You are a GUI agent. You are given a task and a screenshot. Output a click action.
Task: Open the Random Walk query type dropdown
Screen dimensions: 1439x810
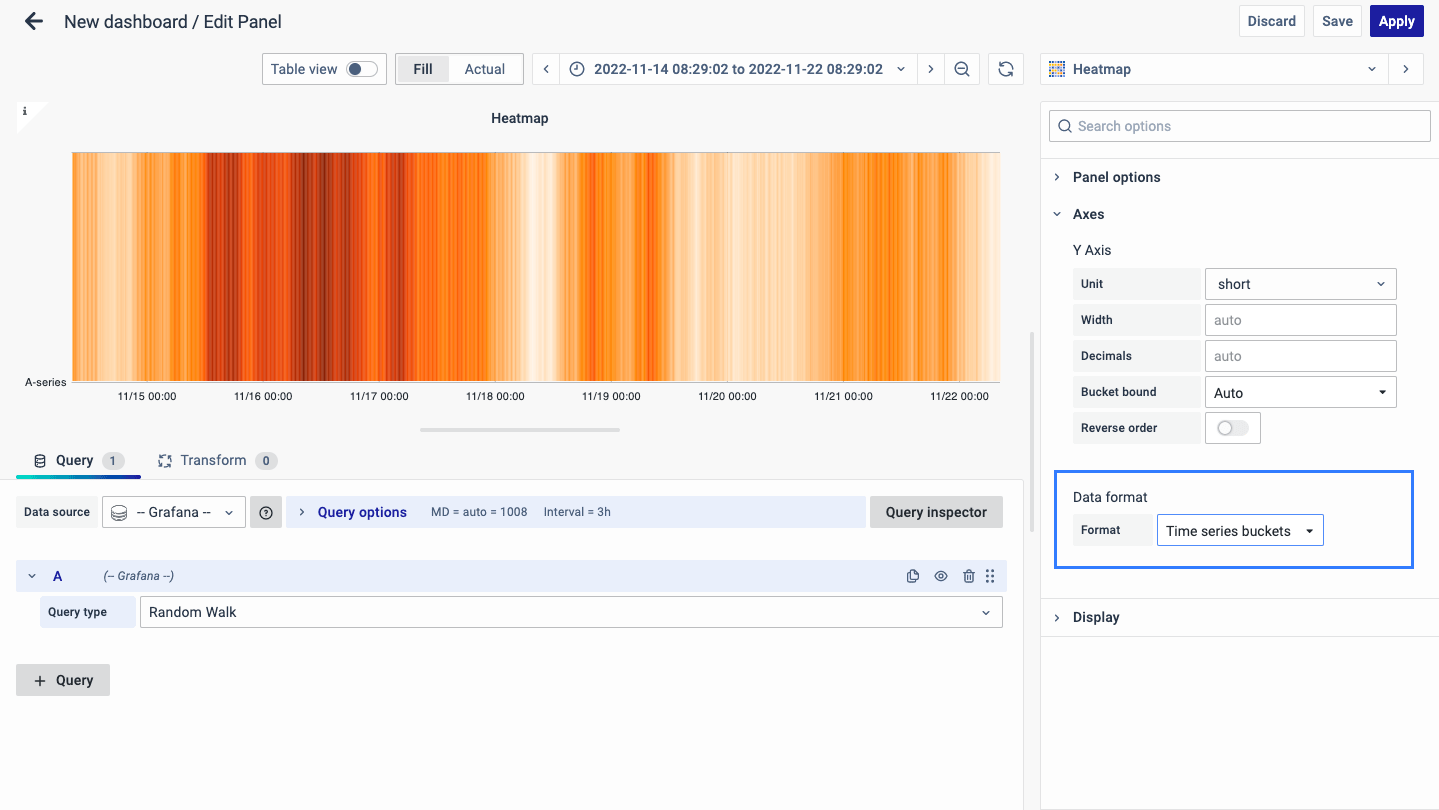571,611
